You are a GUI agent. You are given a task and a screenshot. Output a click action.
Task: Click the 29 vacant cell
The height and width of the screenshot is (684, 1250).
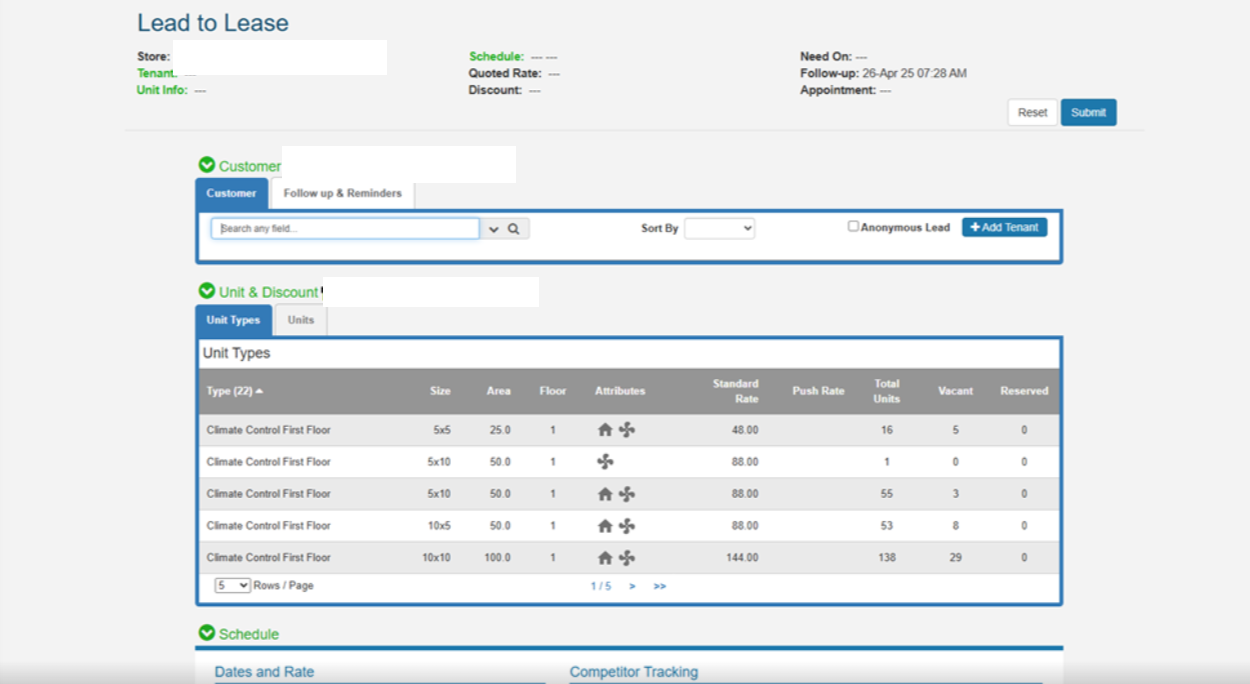pos(955,558)
